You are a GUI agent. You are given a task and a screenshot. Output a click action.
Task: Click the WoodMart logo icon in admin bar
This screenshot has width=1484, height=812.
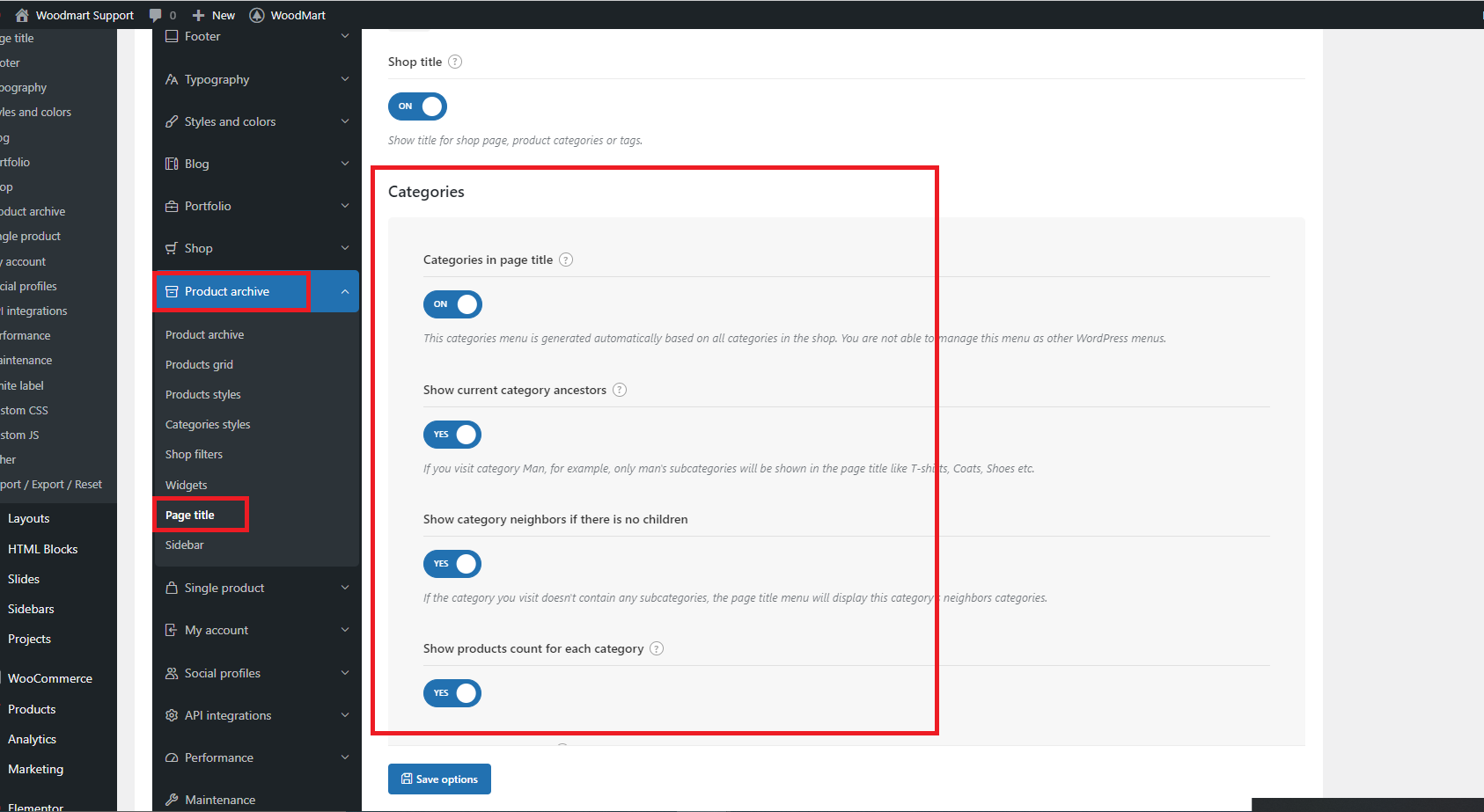pos(257,15)
